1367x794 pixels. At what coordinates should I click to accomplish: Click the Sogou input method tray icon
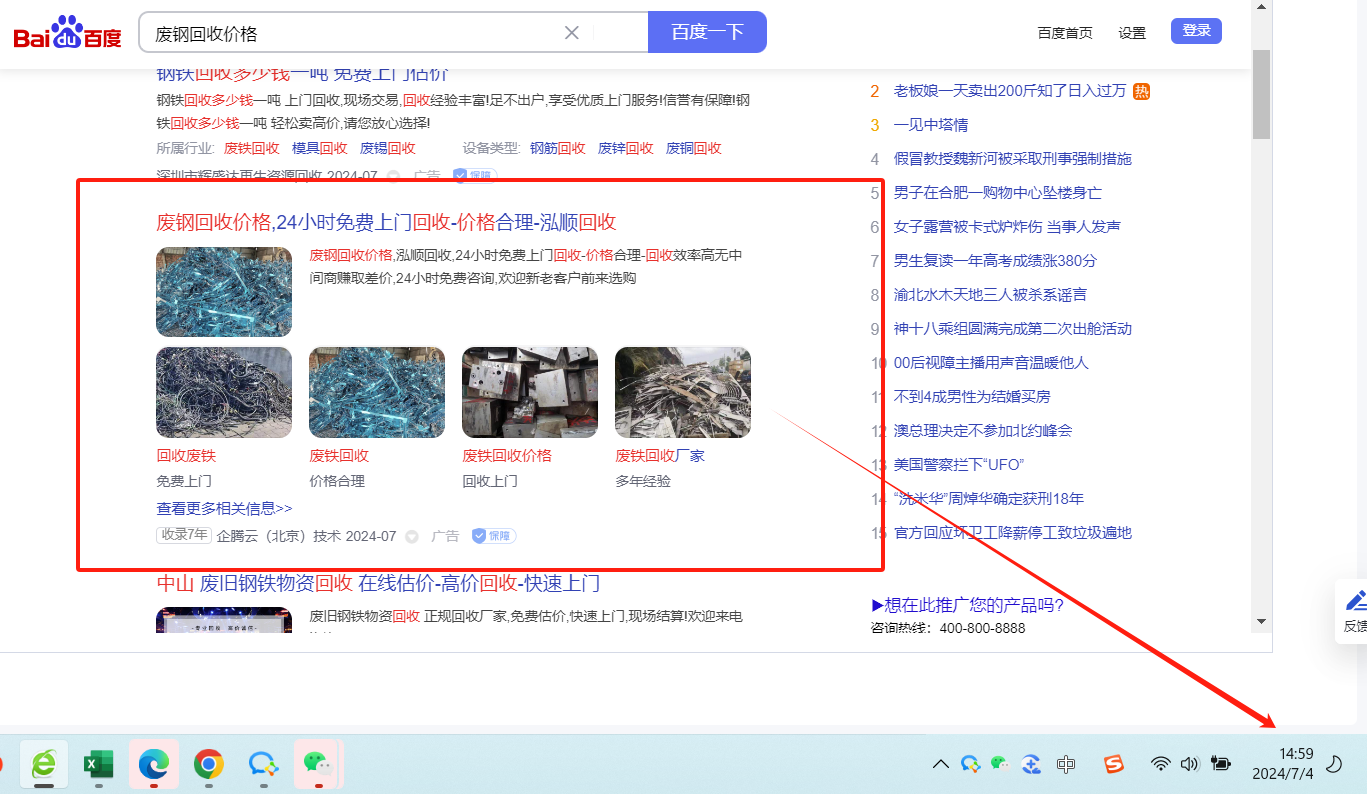click(x=1114, y=764)
